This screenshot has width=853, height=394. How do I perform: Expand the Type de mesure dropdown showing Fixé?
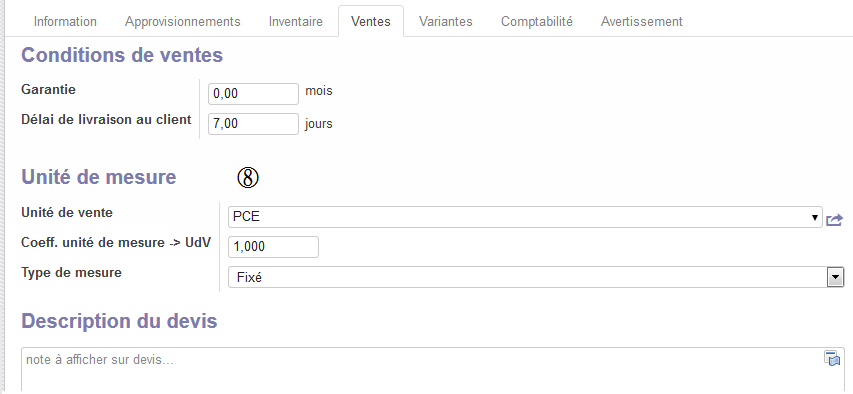[536, 277]
